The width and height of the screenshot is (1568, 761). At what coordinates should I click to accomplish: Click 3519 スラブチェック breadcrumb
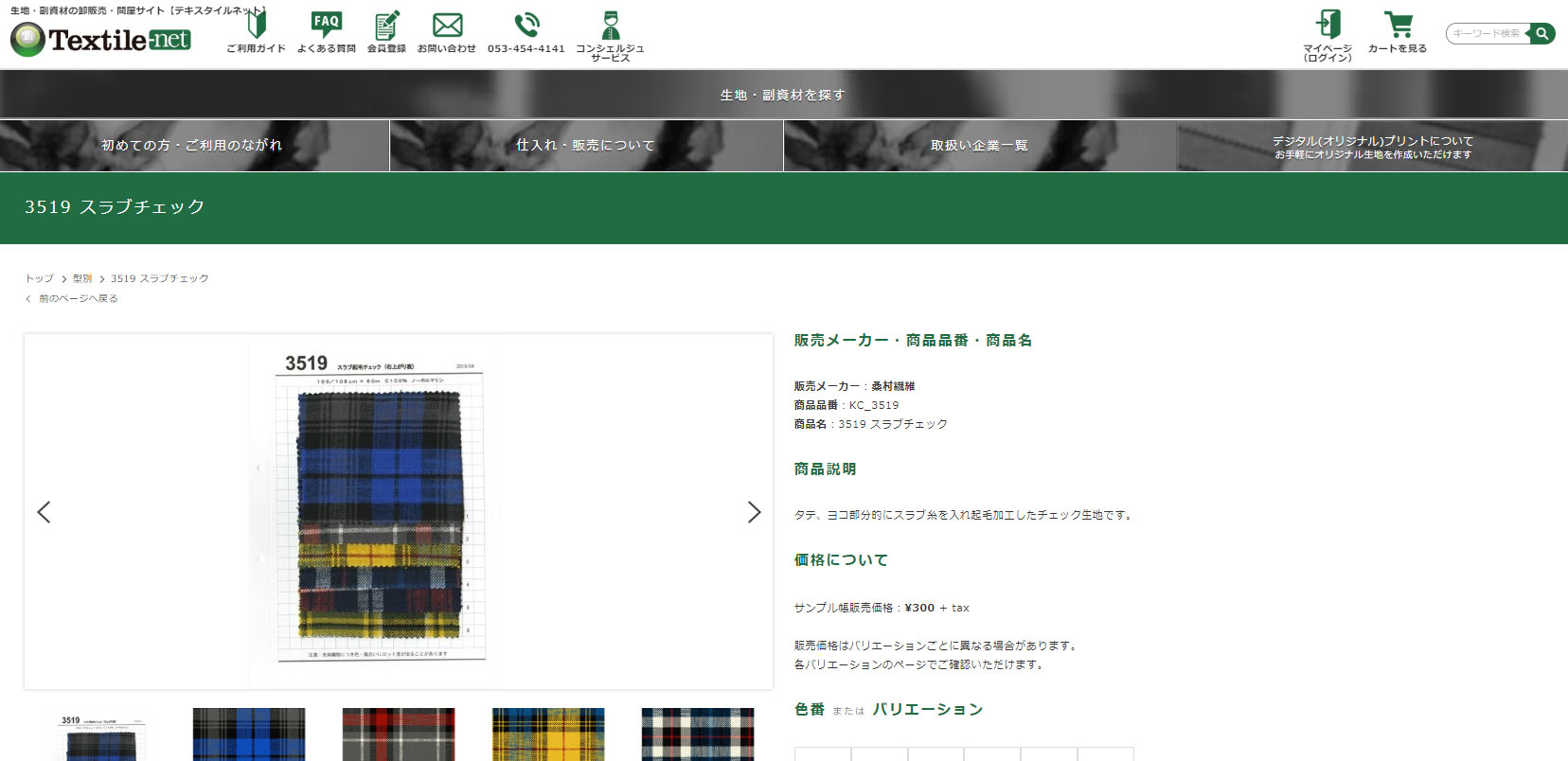click(160, 278)
